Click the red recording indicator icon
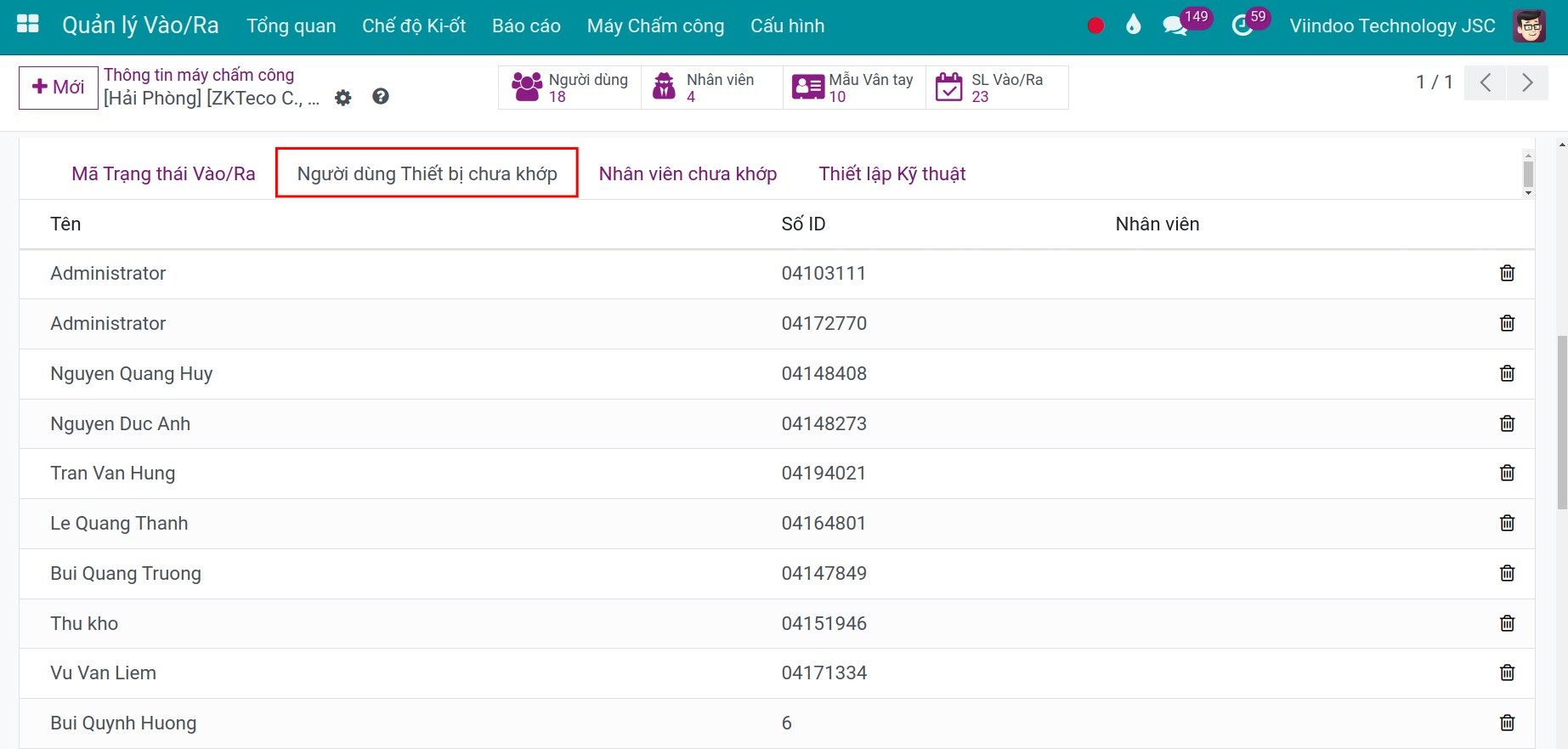1568x749 pixels. click(x=1095, y=26)
